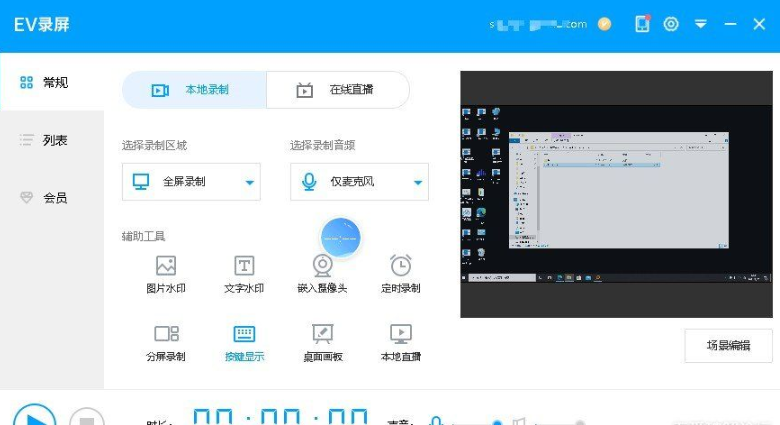This screenshot has width=780, height=425.
Task: Click the EV录屏 app title
Action: tap(41, 24)
